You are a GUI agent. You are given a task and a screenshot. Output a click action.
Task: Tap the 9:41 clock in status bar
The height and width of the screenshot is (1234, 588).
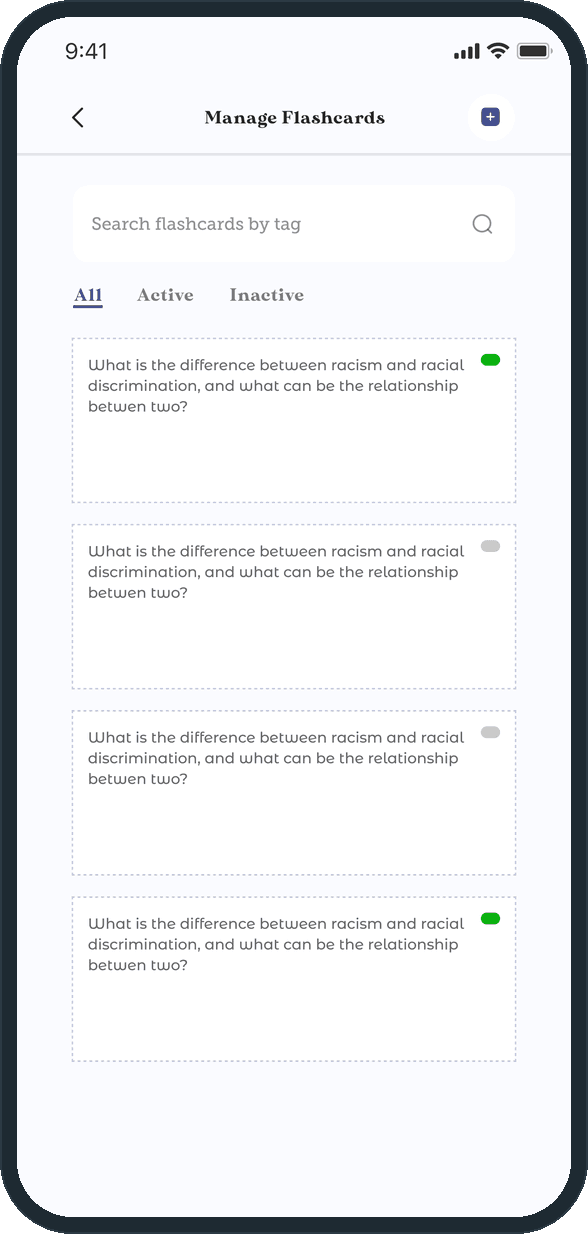tap(86, 51)
